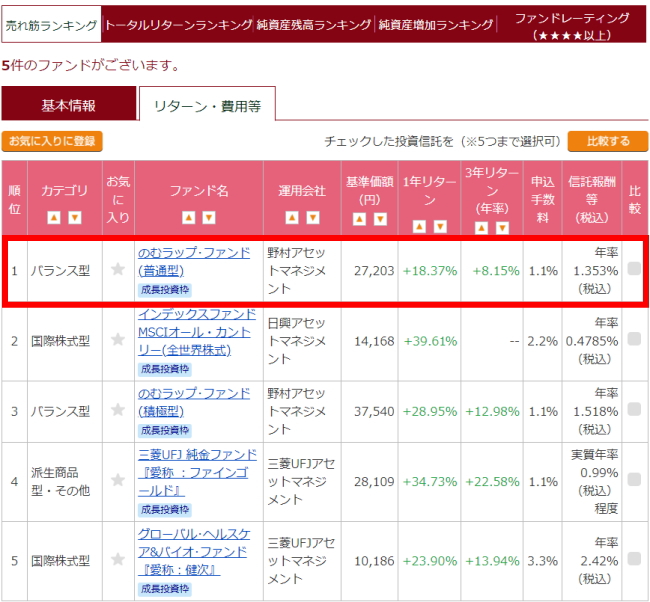650x602 pixels.
Task: Select +13.94% three-year return value
Action: pos(492,561)
